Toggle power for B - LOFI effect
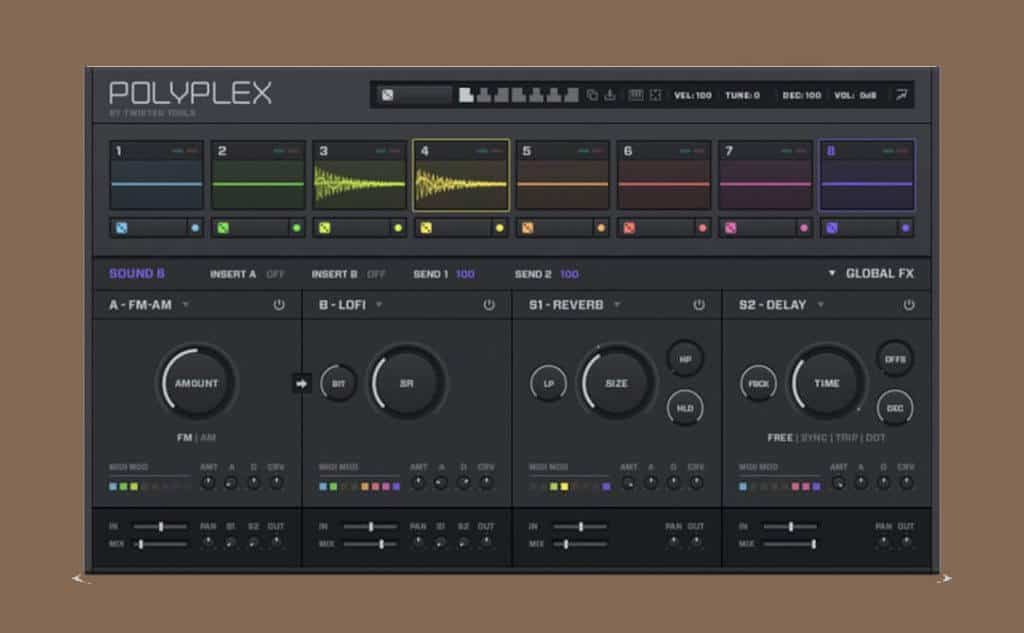Screen dimensions: 1024x633 click(488, 305)
